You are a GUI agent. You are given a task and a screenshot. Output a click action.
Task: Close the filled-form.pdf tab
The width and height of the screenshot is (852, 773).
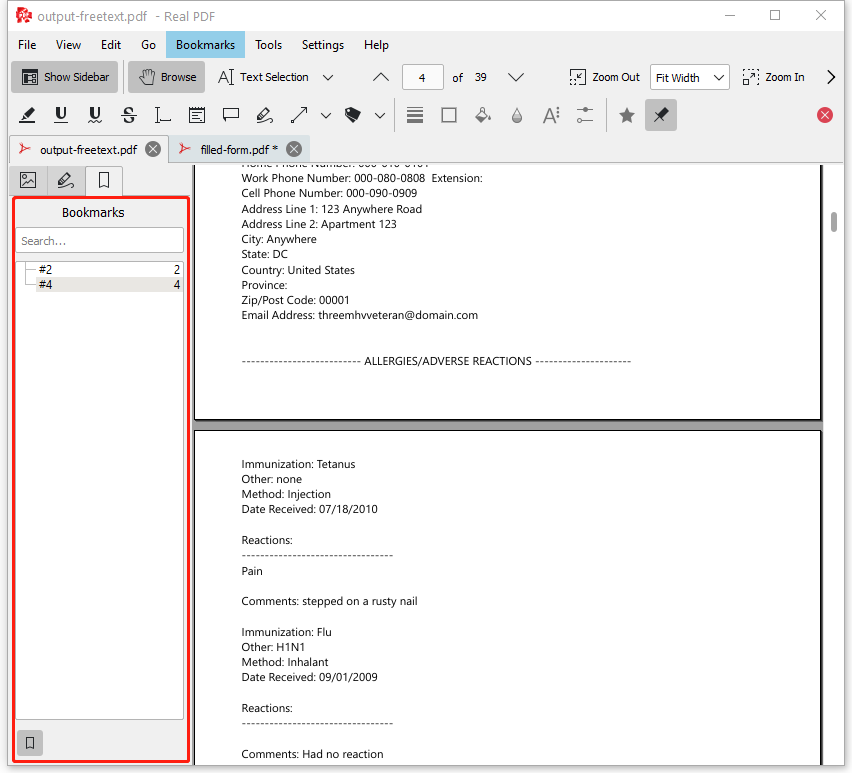click(294, 149)
